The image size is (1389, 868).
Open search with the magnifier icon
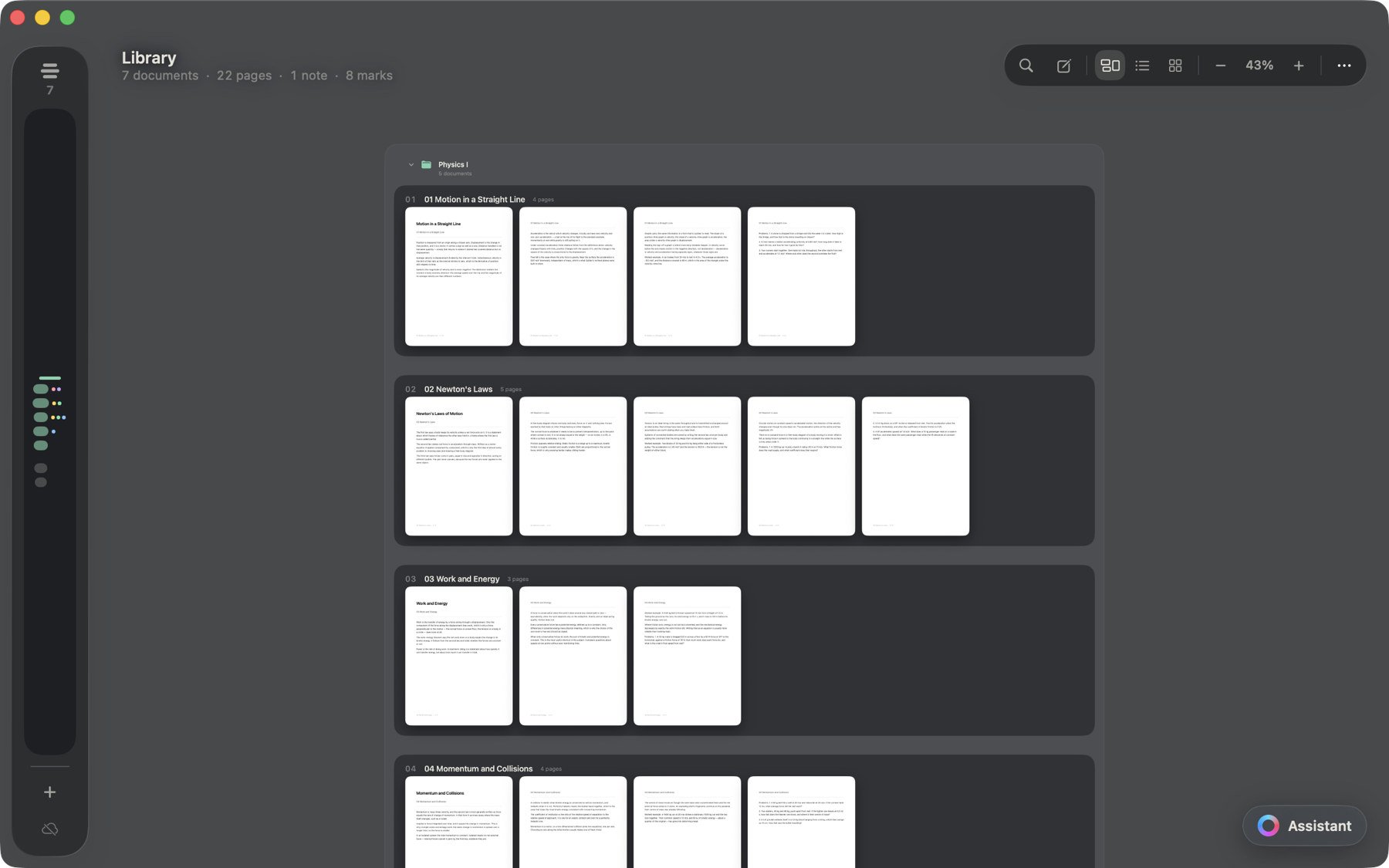[x=1026, y=66]
